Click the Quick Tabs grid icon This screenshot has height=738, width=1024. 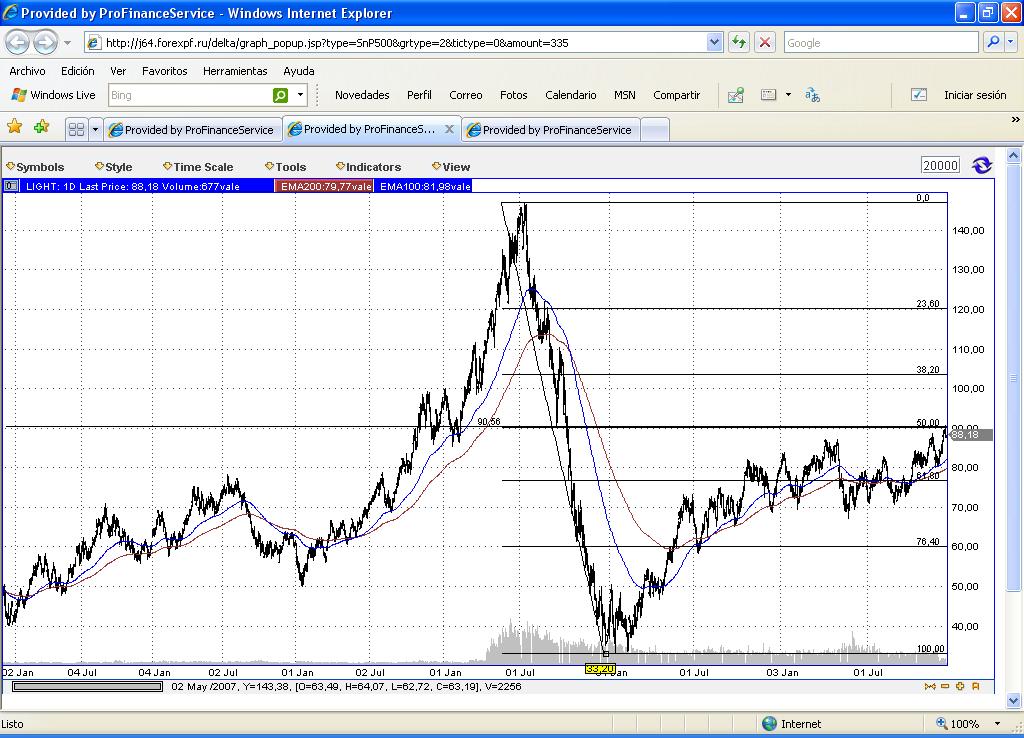pos(76,130)
